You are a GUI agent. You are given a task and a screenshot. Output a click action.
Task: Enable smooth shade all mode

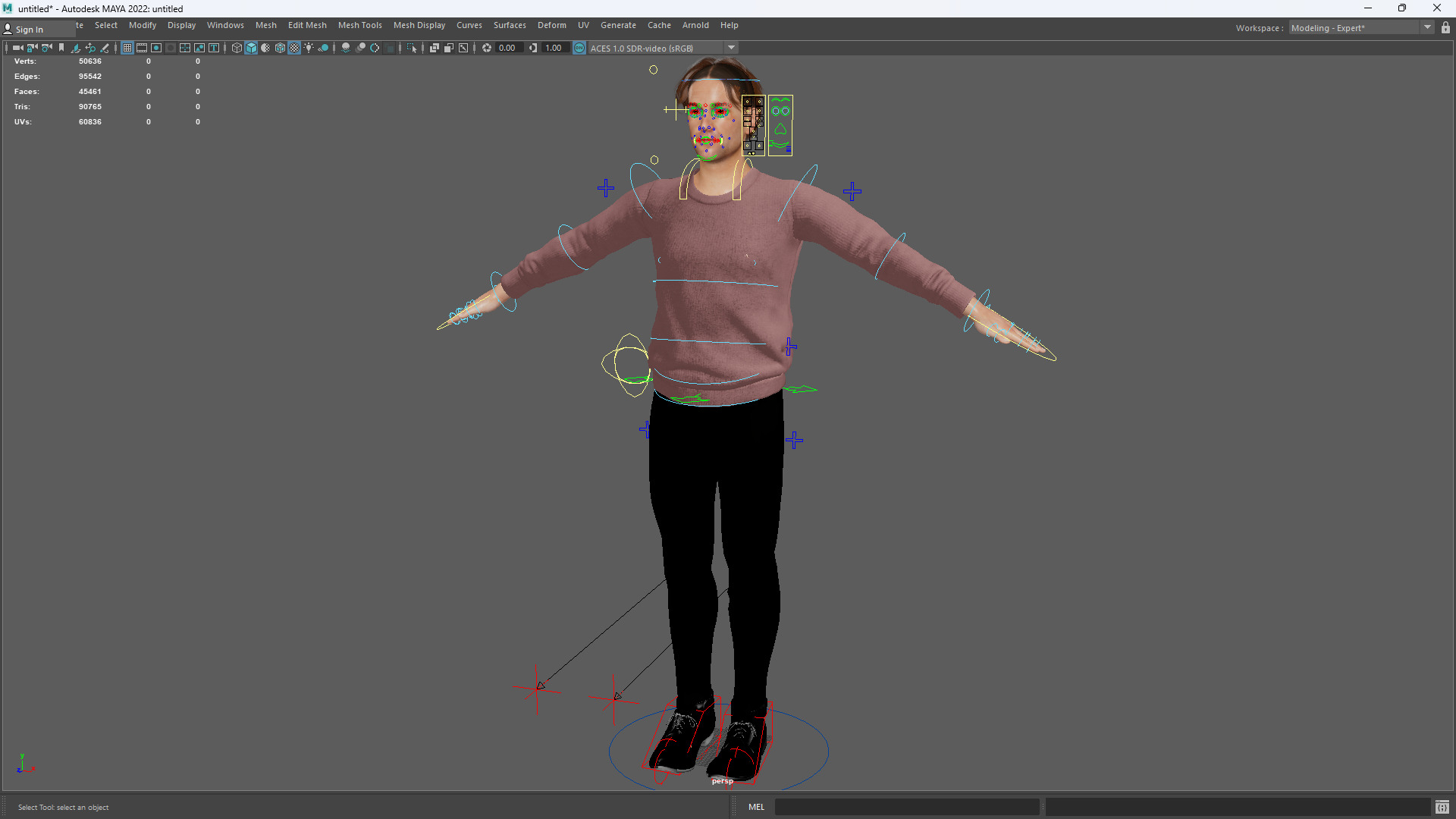pos(251,48)
